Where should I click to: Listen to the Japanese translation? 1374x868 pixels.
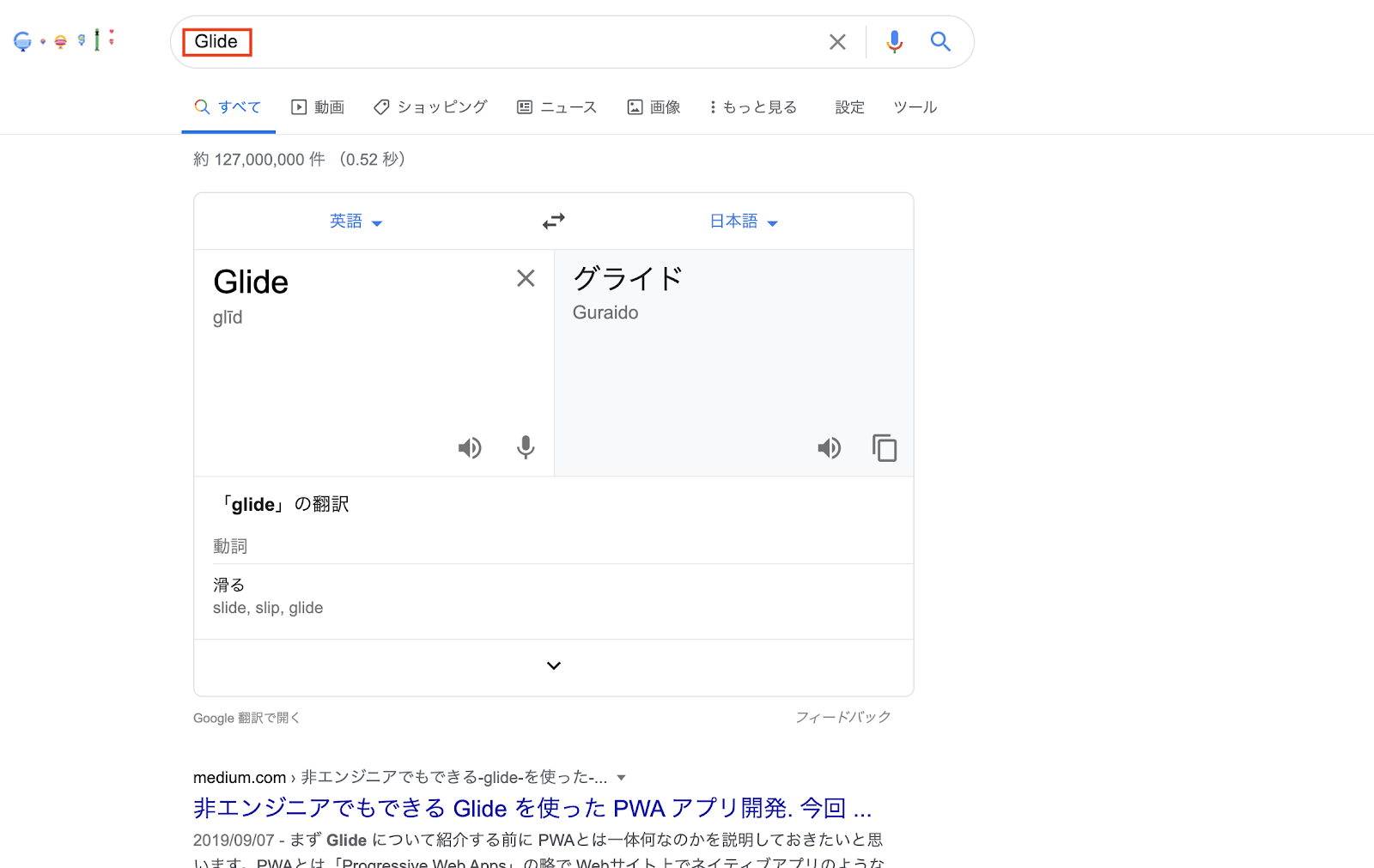tap(829, 447)
